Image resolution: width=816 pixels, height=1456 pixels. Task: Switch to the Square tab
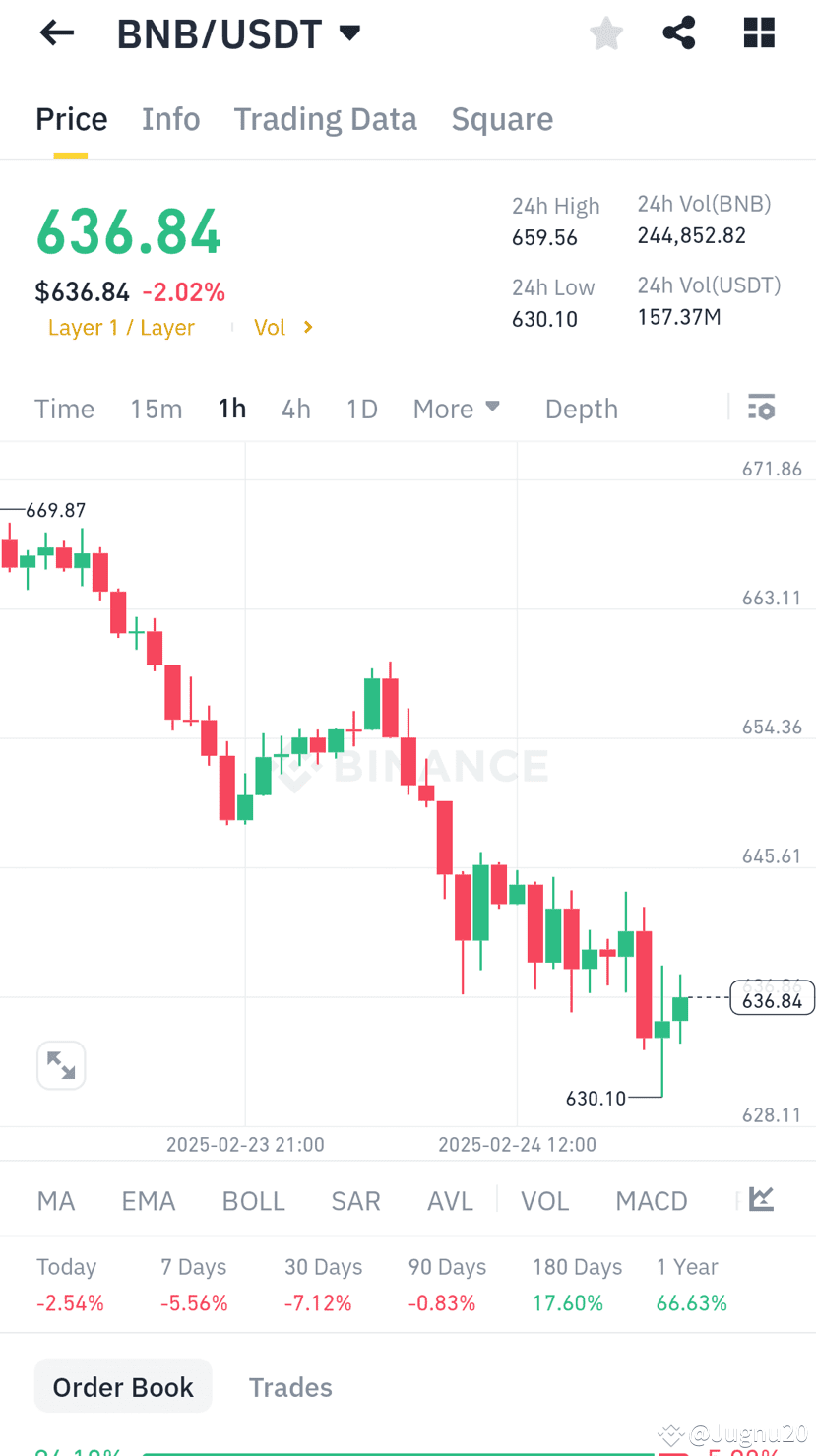[x=502, y=118]
